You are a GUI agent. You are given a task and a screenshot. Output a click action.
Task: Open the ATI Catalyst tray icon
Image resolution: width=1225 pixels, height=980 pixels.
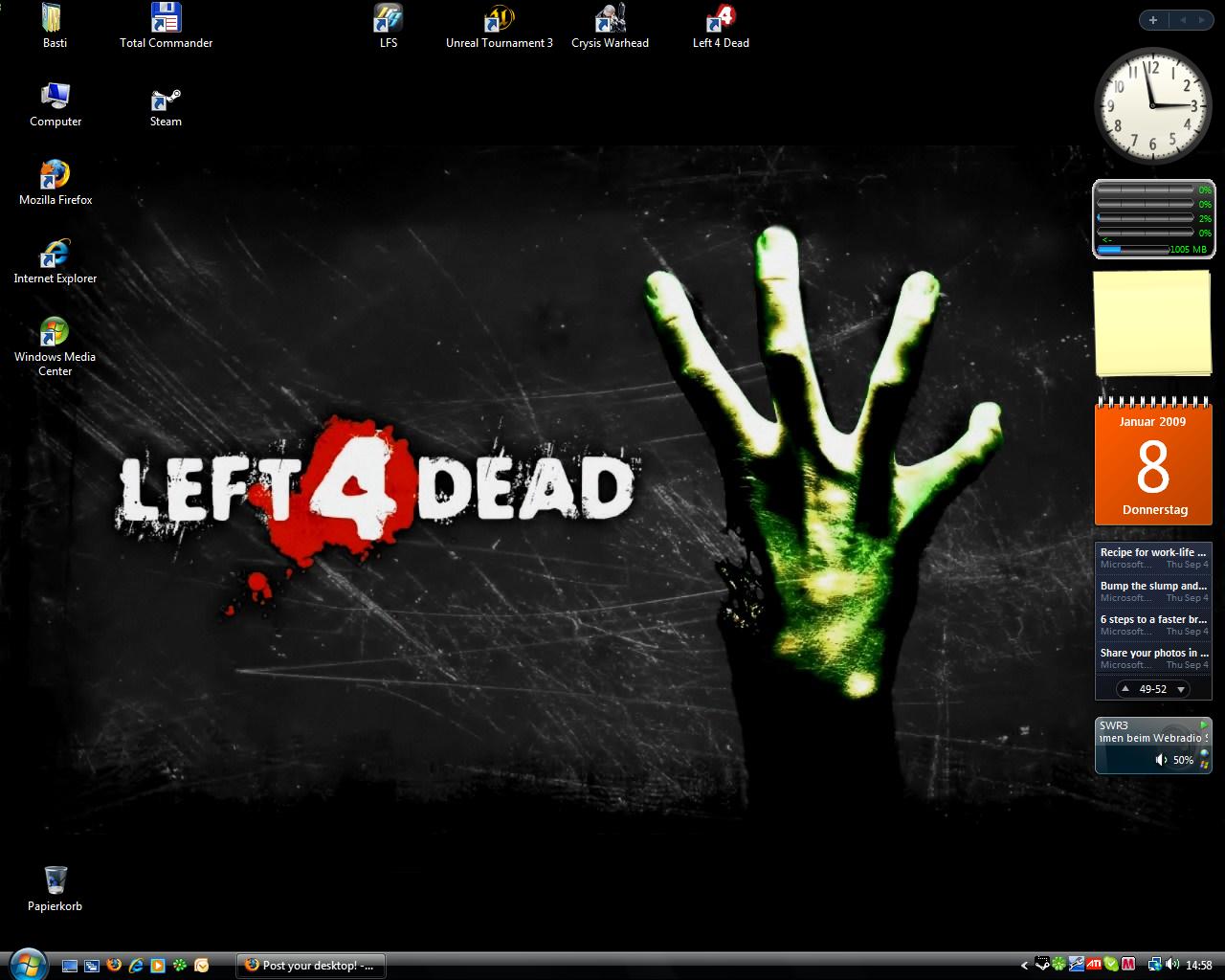1093,965
